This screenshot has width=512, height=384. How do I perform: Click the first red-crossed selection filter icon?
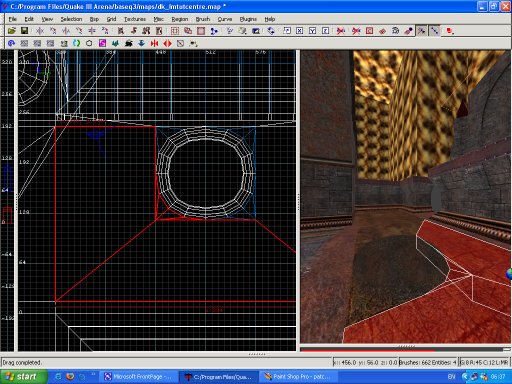point(341,31)
